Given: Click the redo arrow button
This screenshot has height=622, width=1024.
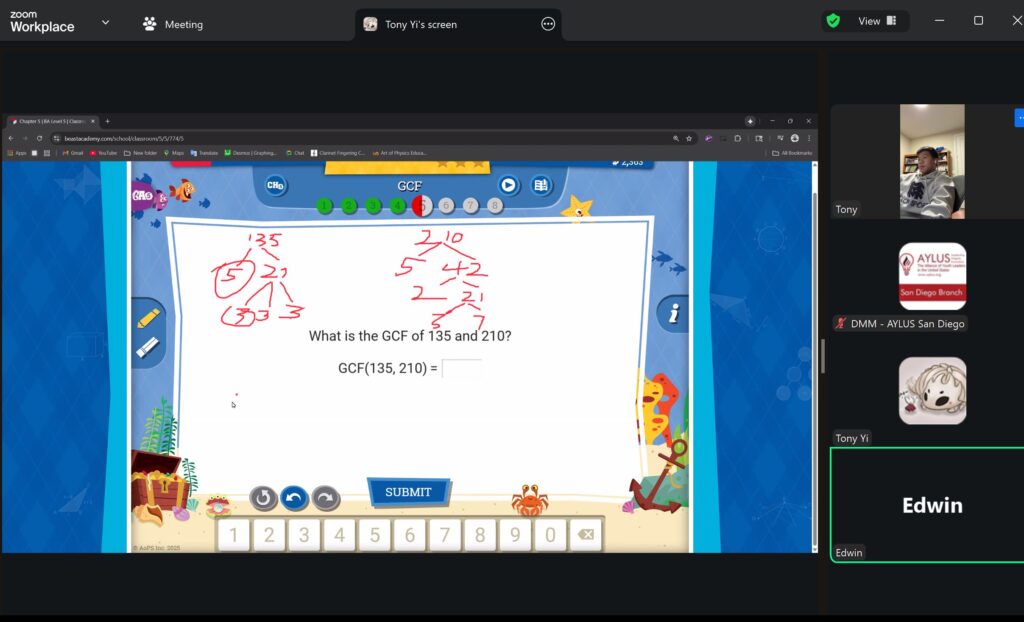Looking at the screenshot, I should click(x=326, y=497).
